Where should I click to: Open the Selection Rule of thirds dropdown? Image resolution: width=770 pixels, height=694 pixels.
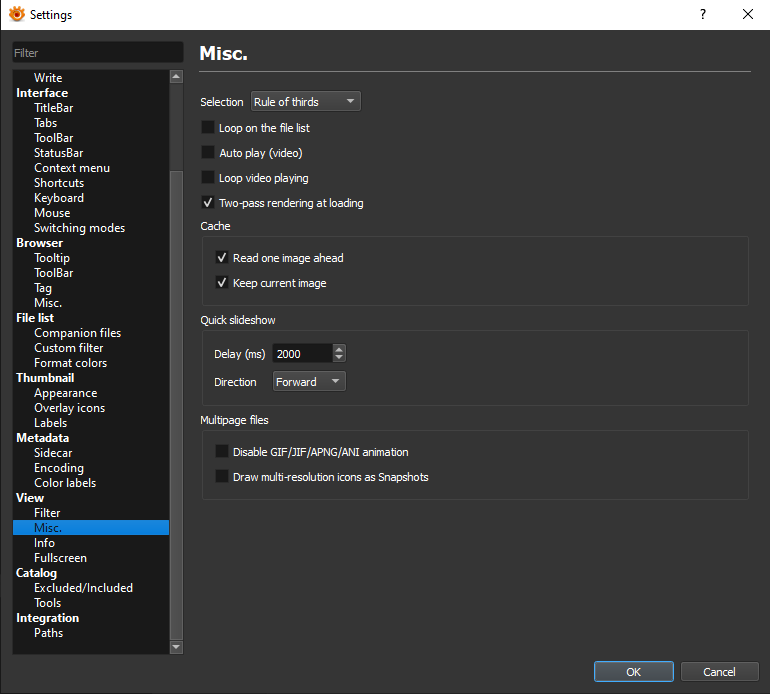(304, 102)
